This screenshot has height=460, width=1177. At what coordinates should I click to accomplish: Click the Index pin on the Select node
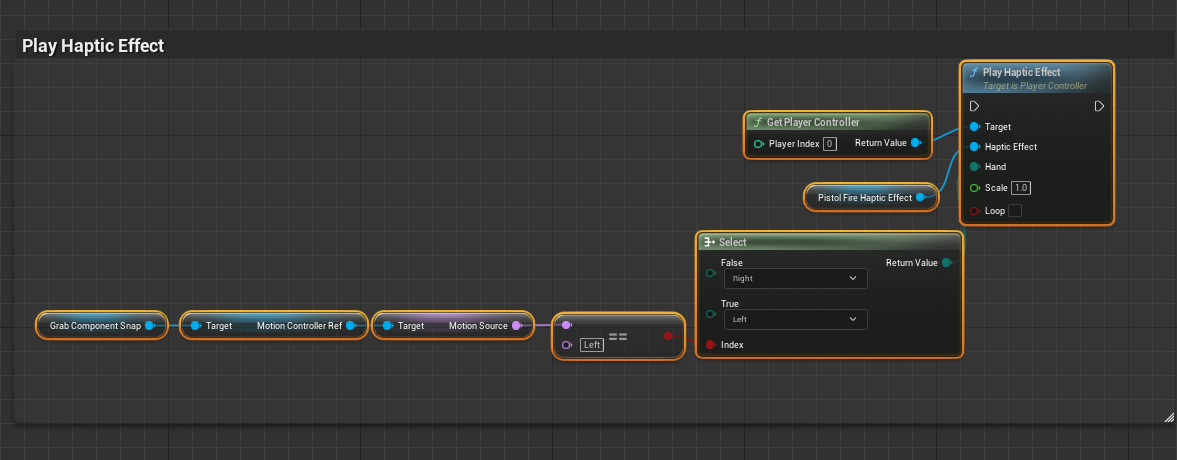click(710, 345)
